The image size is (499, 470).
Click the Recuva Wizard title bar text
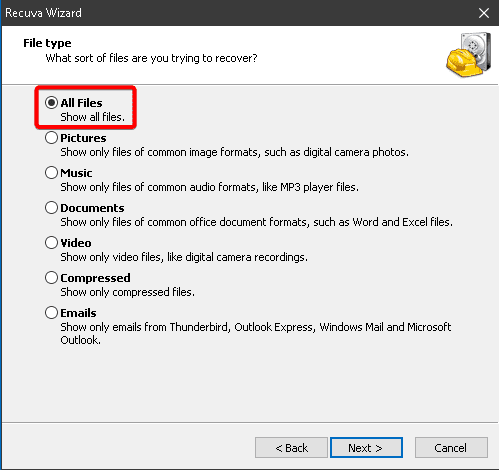pos(43,13)
